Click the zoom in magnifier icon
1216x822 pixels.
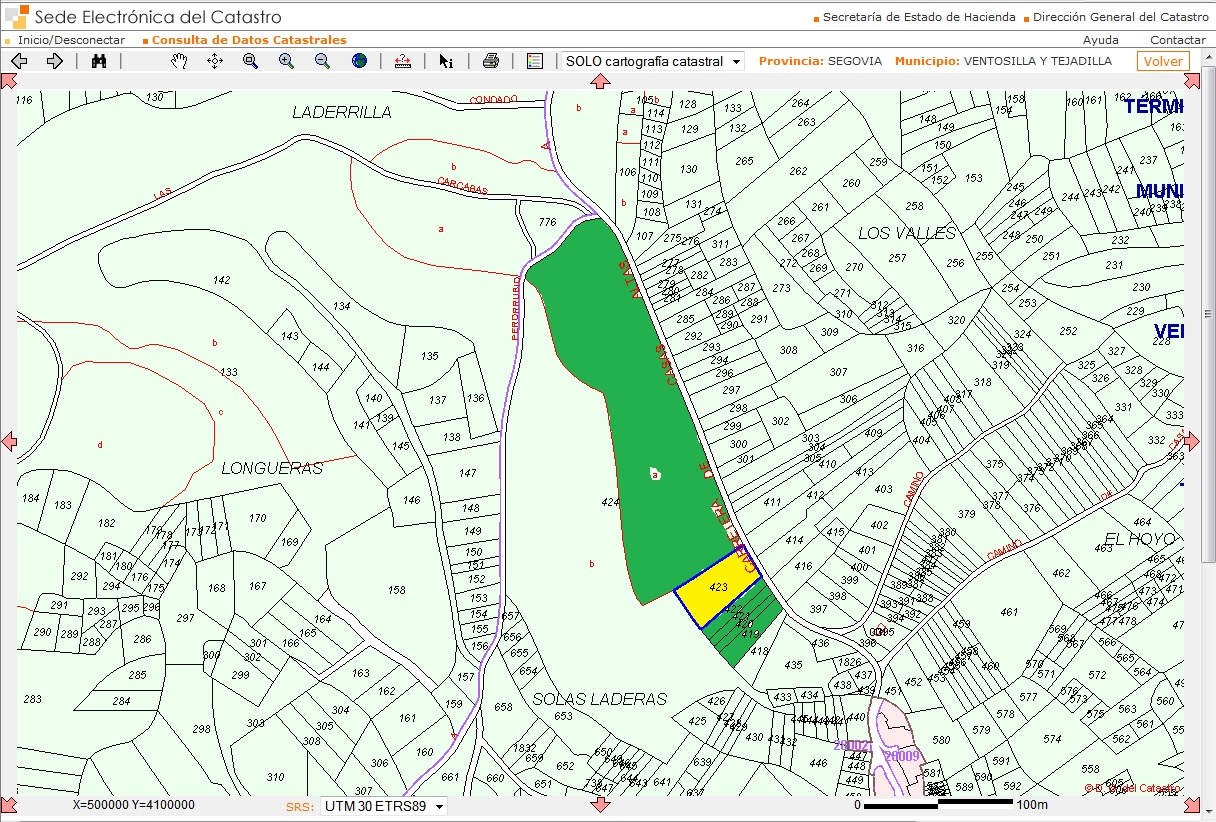pyautogui.click(x=286, y=61)
